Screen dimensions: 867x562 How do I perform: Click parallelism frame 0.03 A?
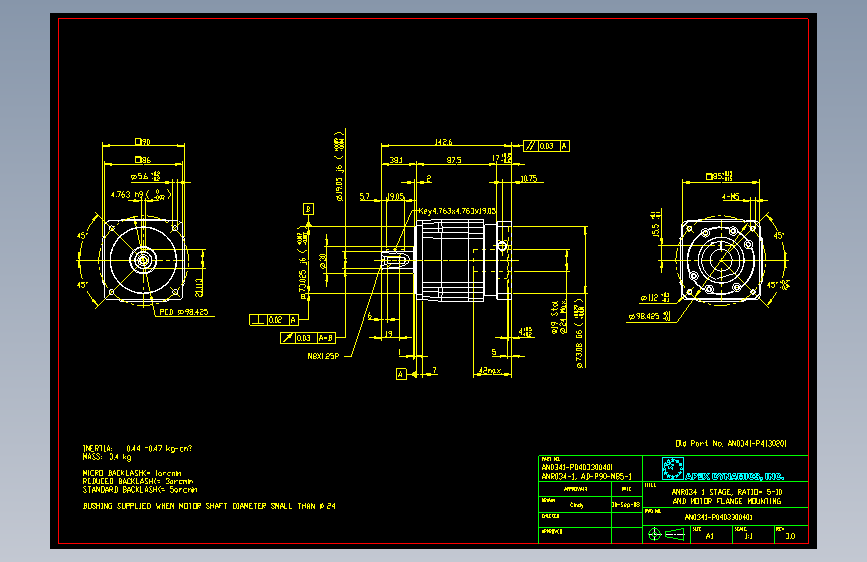[546, 146]
